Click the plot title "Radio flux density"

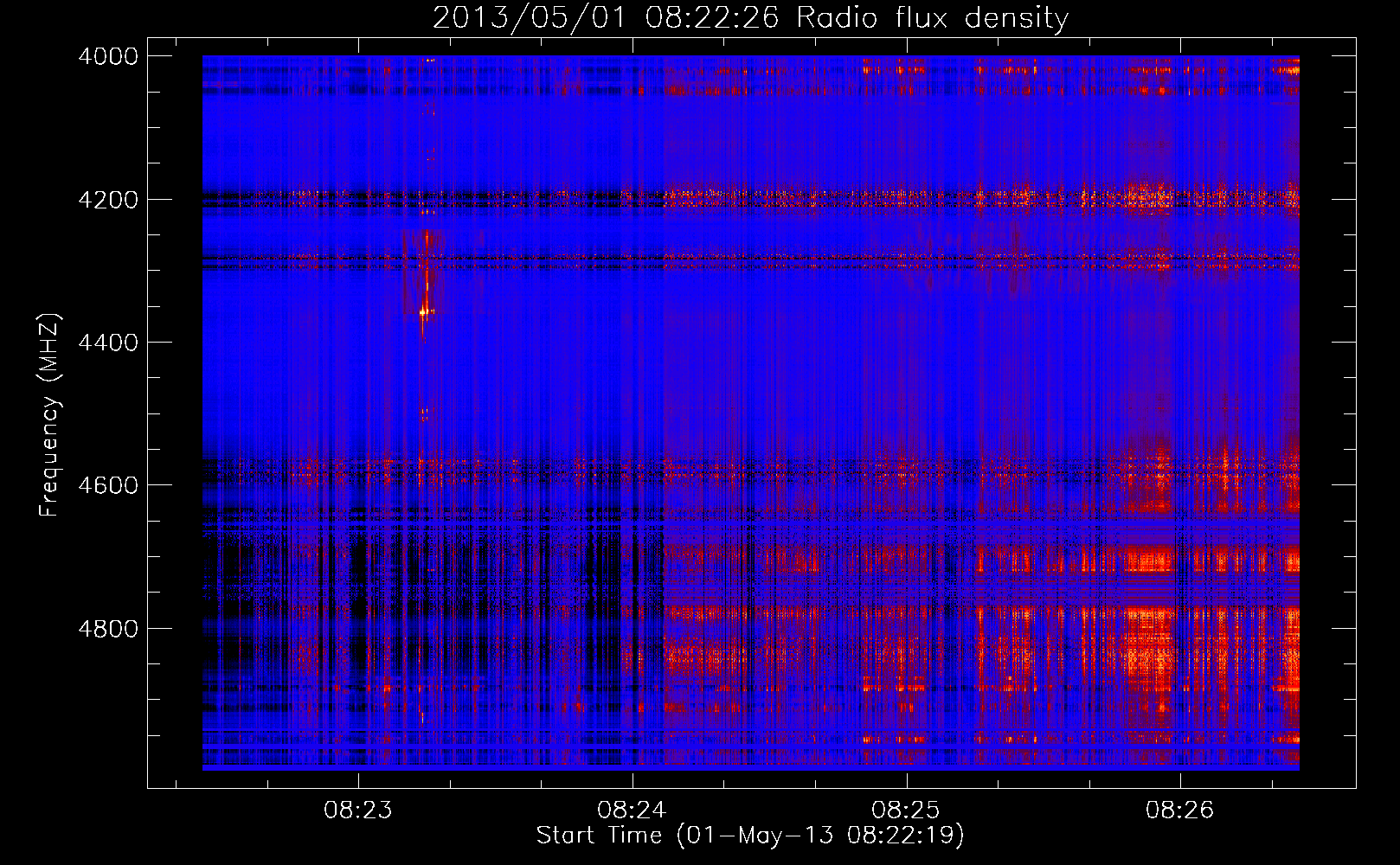click(x=933, y=18)
